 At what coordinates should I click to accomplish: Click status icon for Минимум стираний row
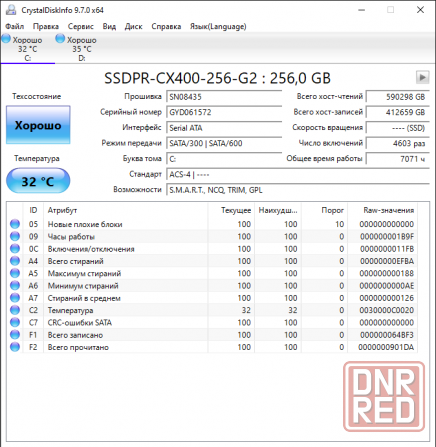tap(15, 286)
